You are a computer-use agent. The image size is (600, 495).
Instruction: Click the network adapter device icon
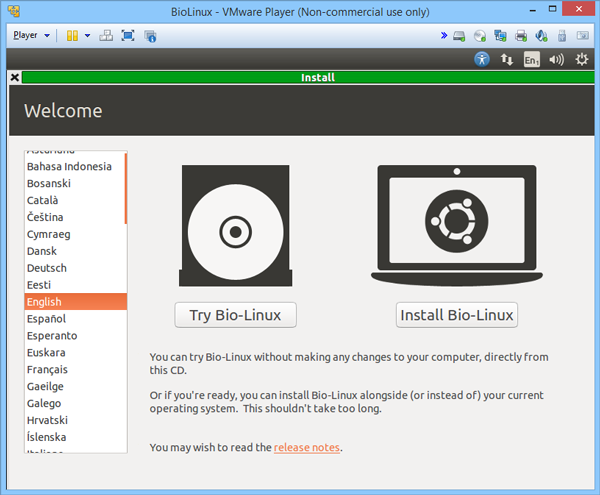[x=500, y=36]
